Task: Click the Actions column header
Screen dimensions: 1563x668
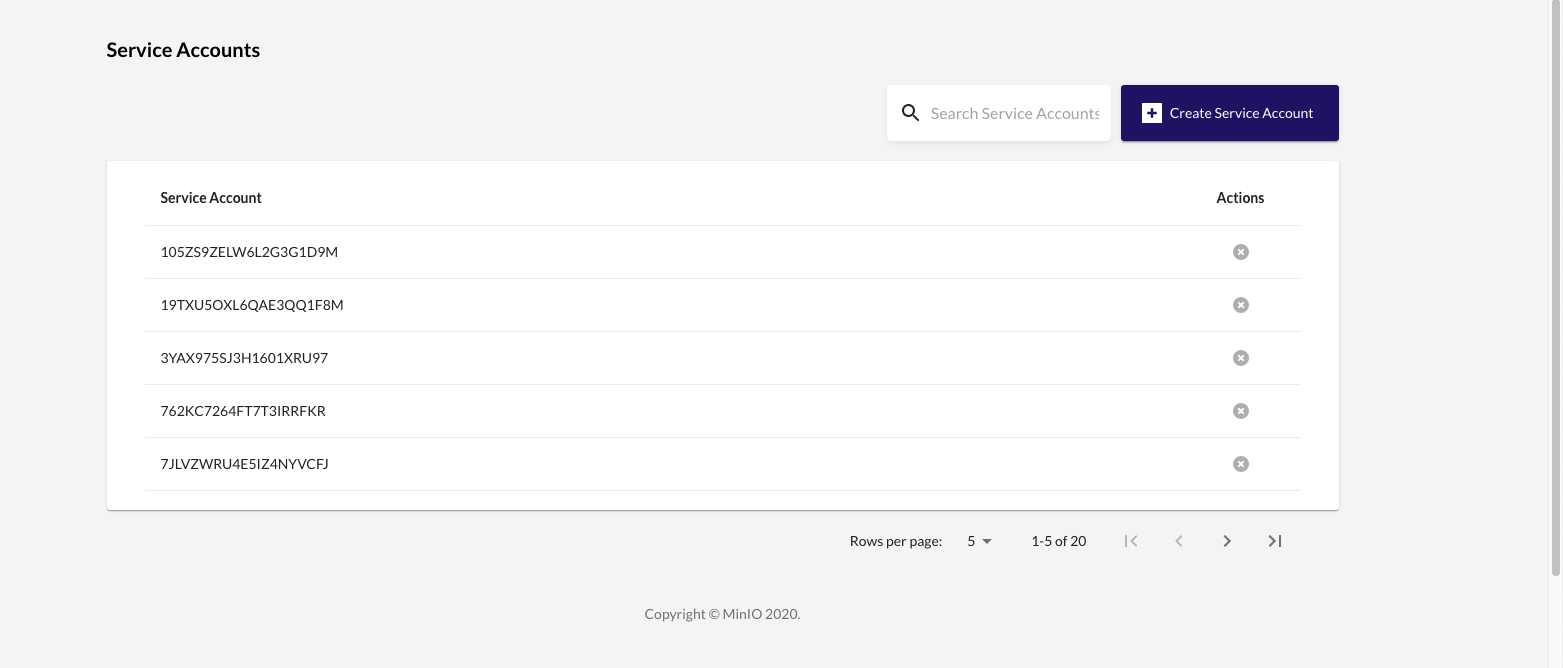Action: [1240, 198]
